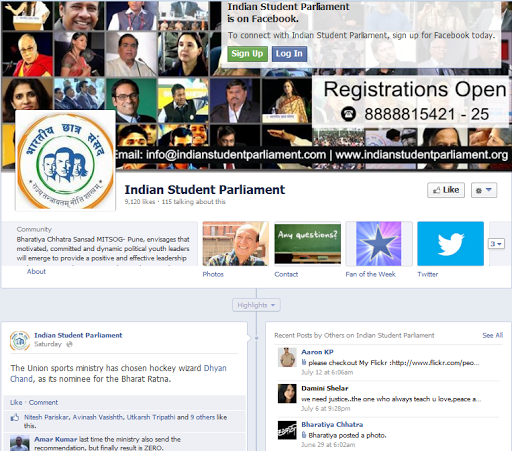Screen dimensions: 512x451
Task: Expand the 3 more apps dropdown
Action: tap(496, 244)
